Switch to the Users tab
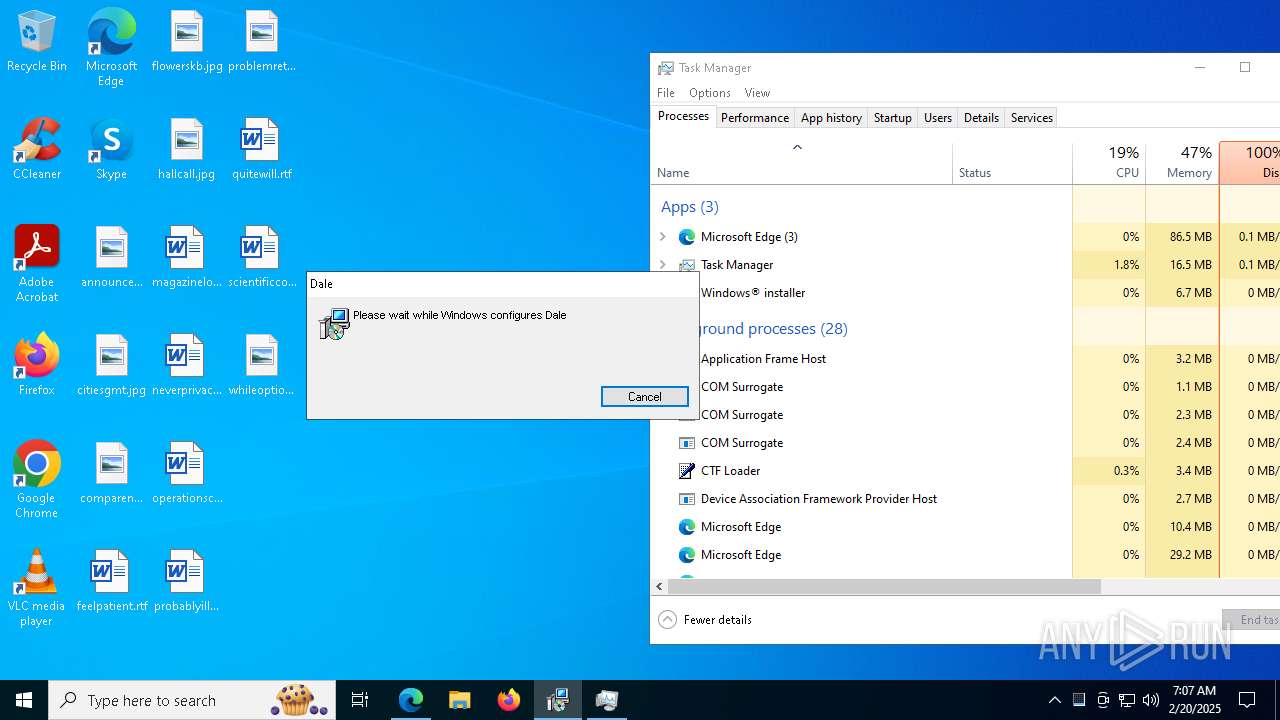Screen dimensions: 1280x720 tap(938, 118)
